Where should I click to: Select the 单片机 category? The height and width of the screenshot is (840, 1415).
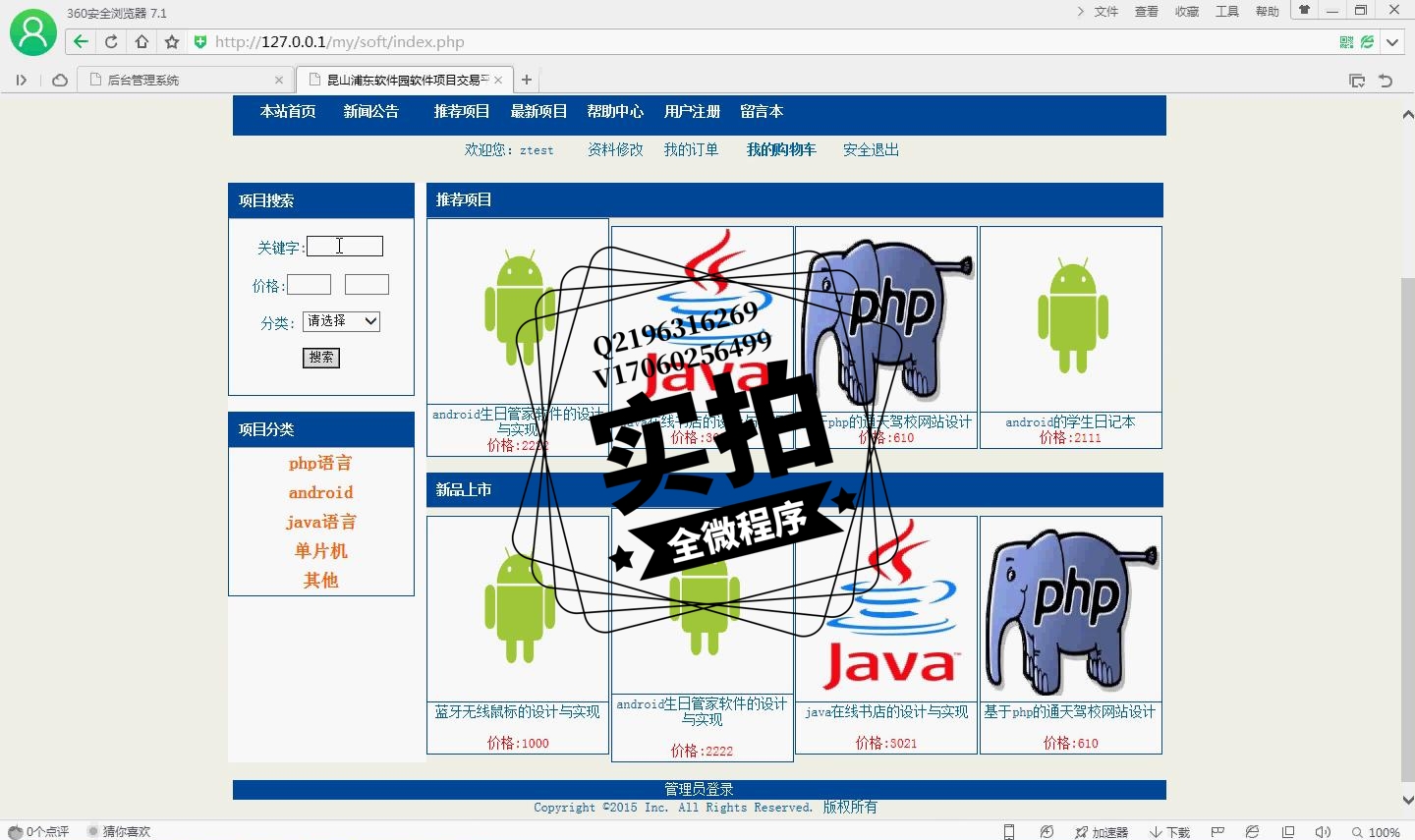(320, 551)
